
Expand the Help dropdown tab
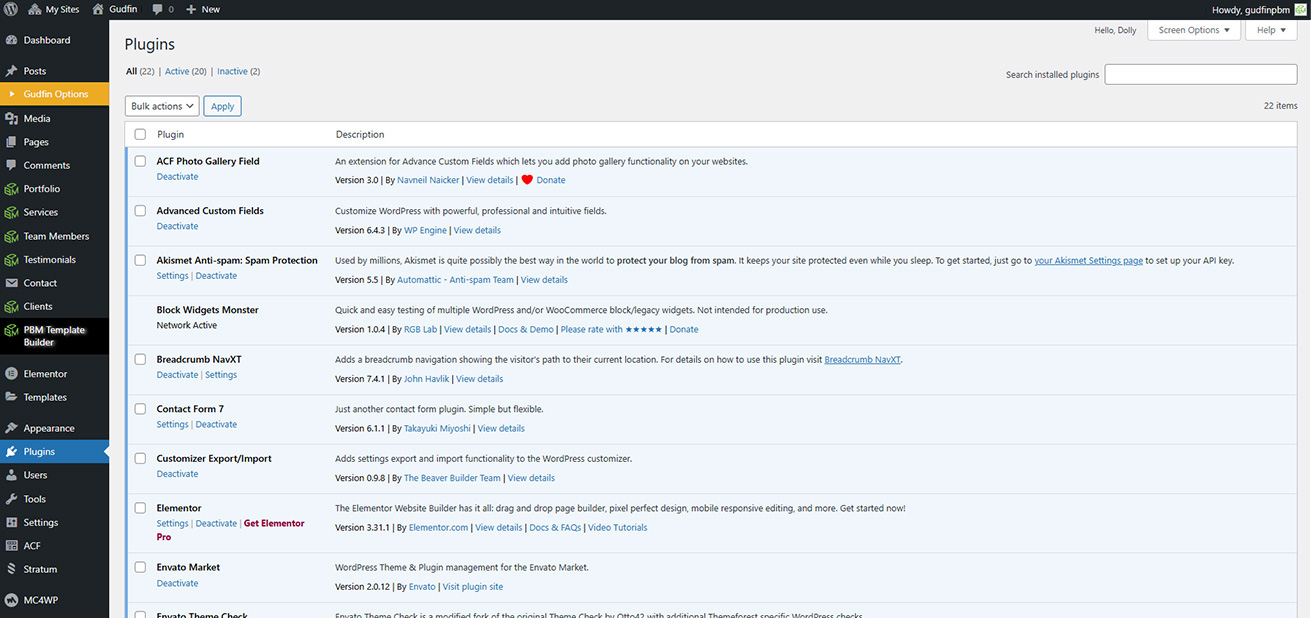click(1271, 30)
